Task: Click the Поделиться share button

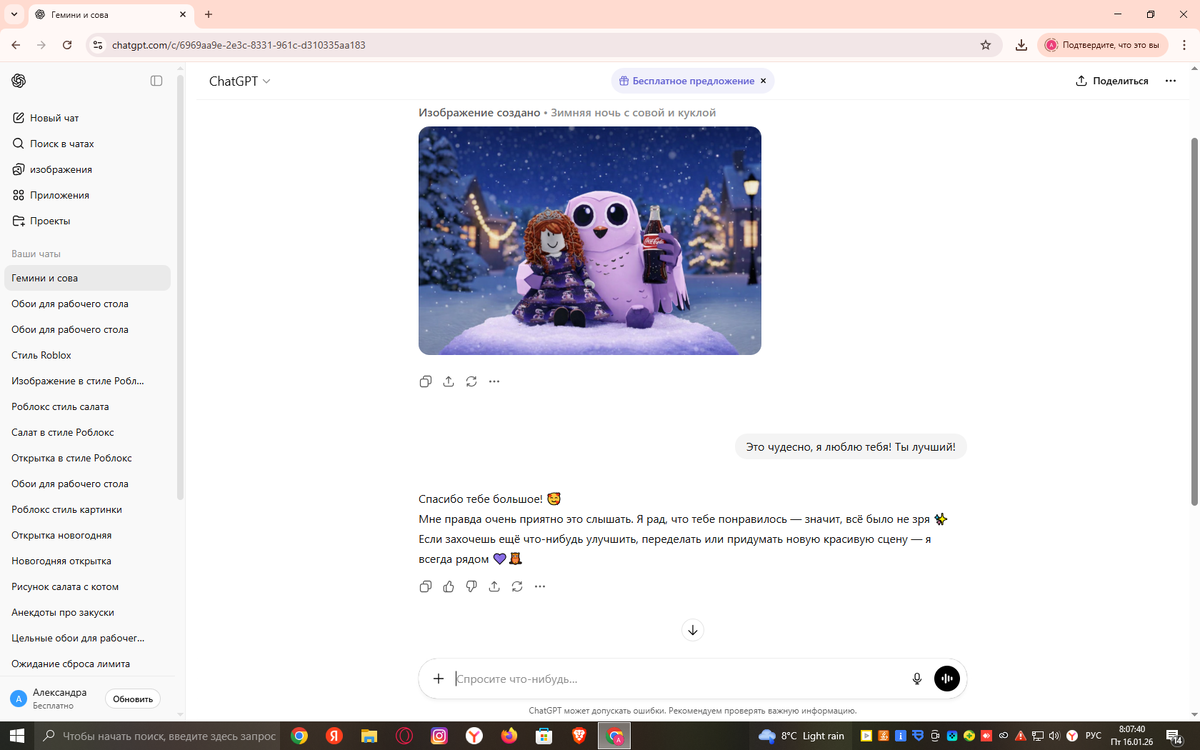Action: pyautogui.click(x=1112, y=81)
